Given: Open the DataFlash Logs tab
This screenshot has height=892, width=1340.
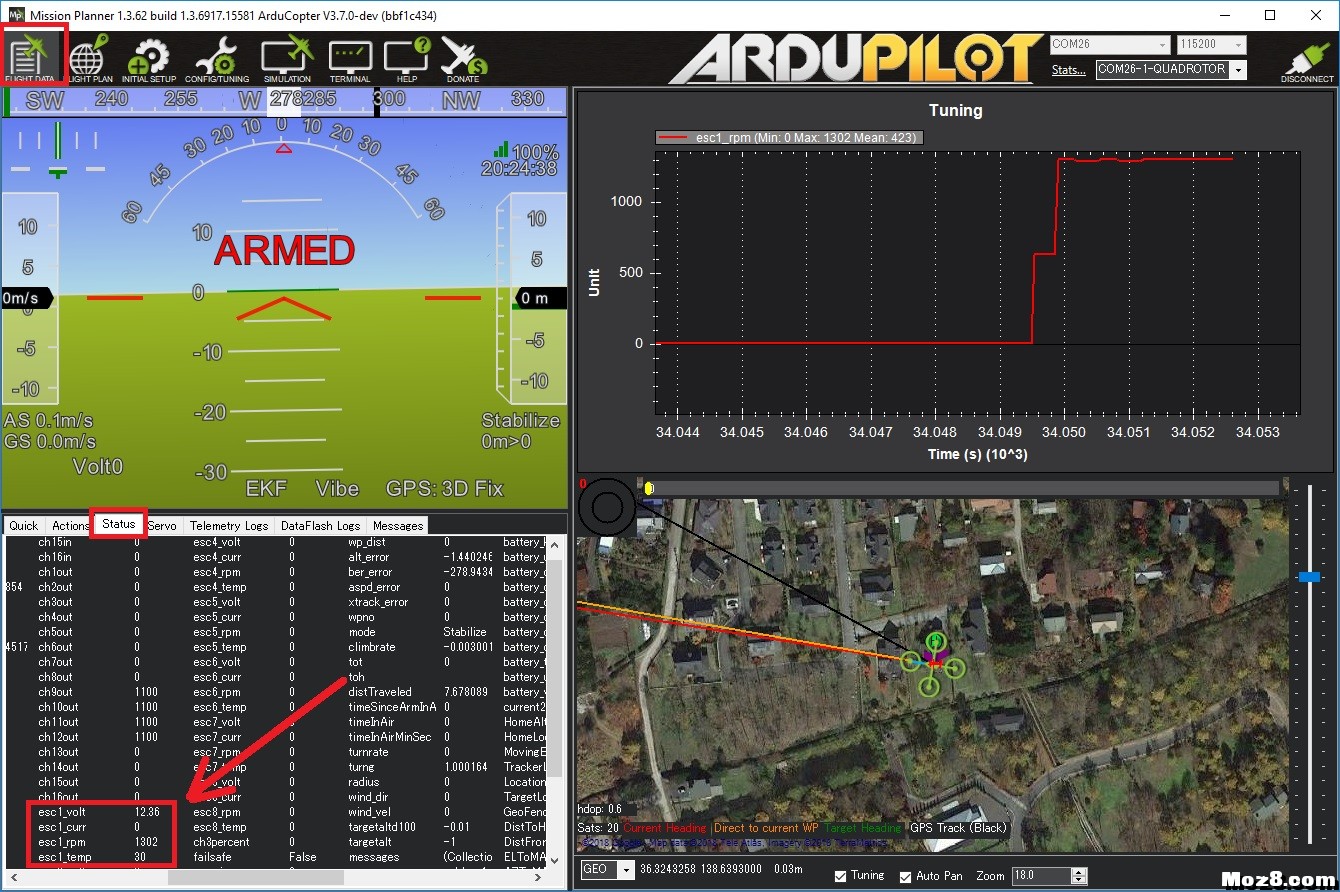Looking at the screenshot, I should [x=320, y=525].
